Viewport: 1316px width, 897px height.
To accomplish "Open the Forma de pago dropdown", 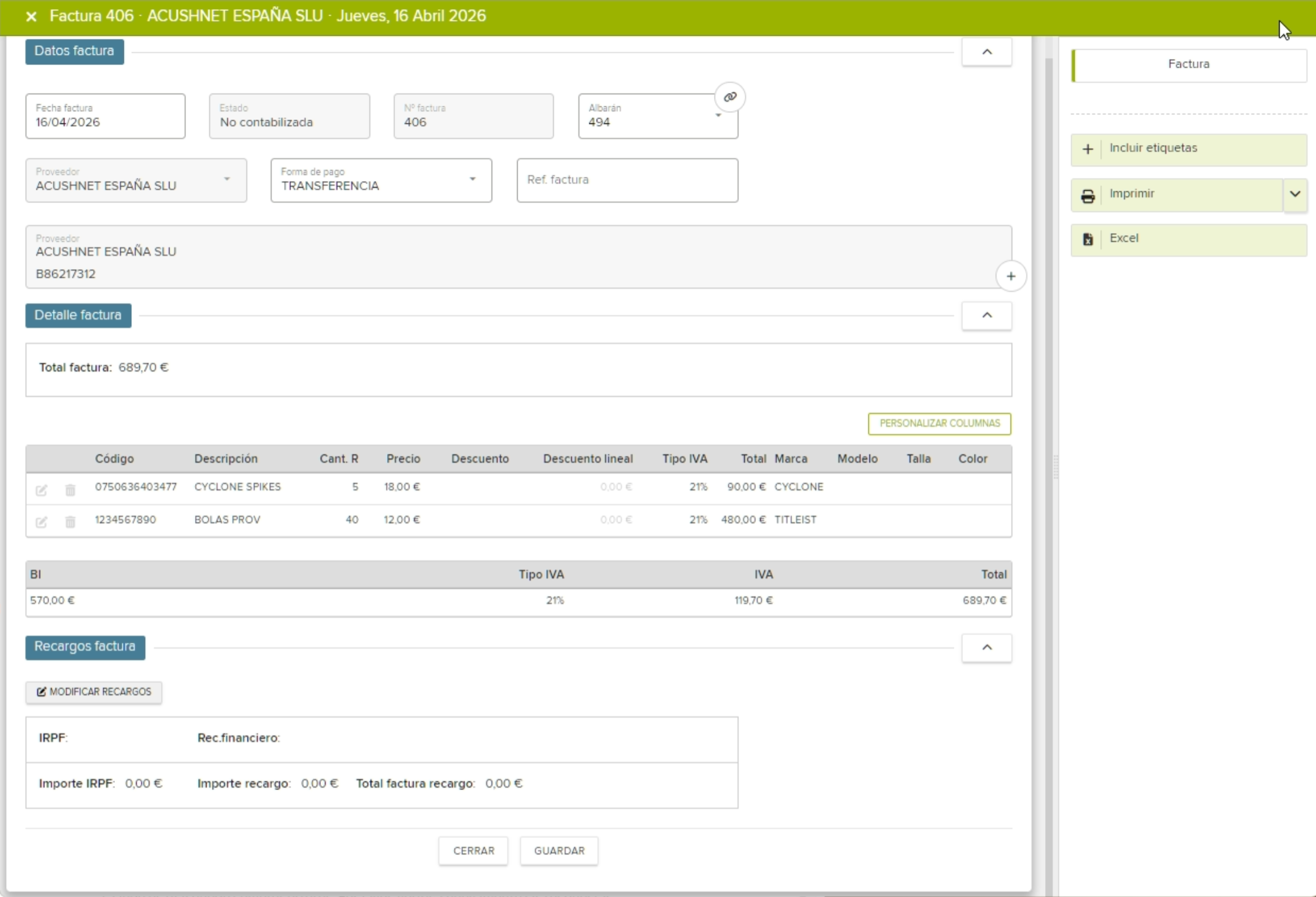I will (472, 179).
